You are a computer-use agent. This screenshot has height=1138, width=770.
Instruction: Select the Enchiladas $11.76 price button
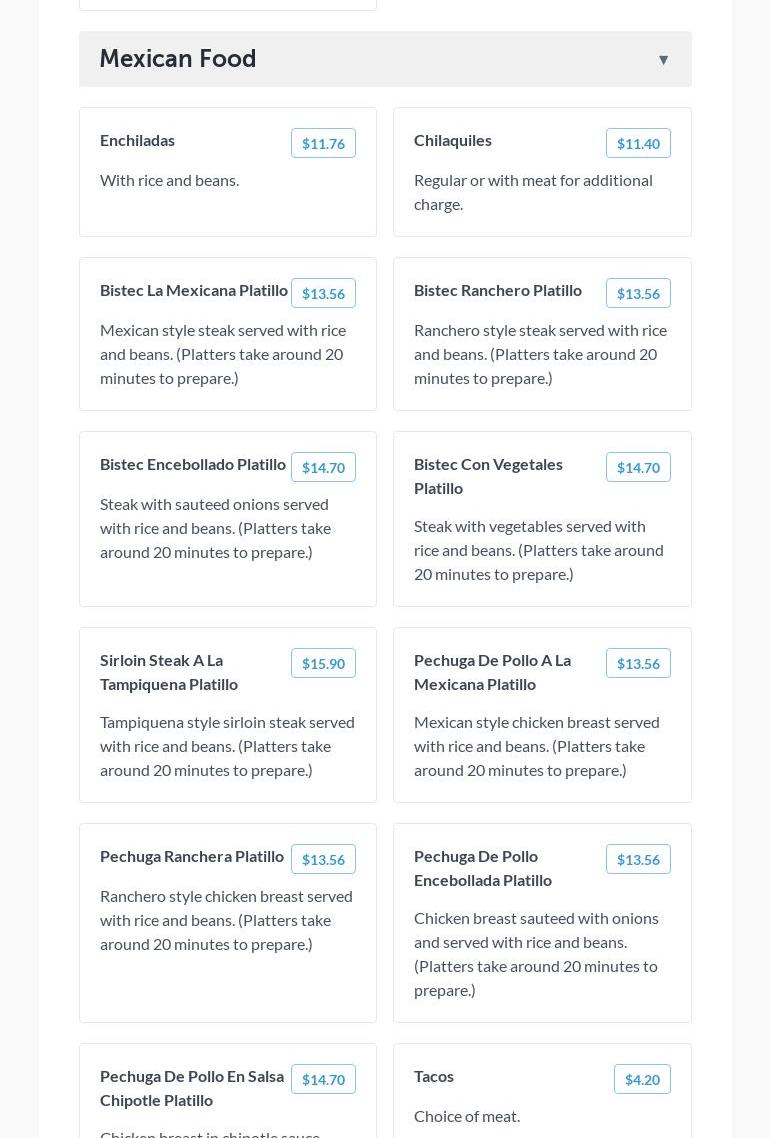click(323, 143)
